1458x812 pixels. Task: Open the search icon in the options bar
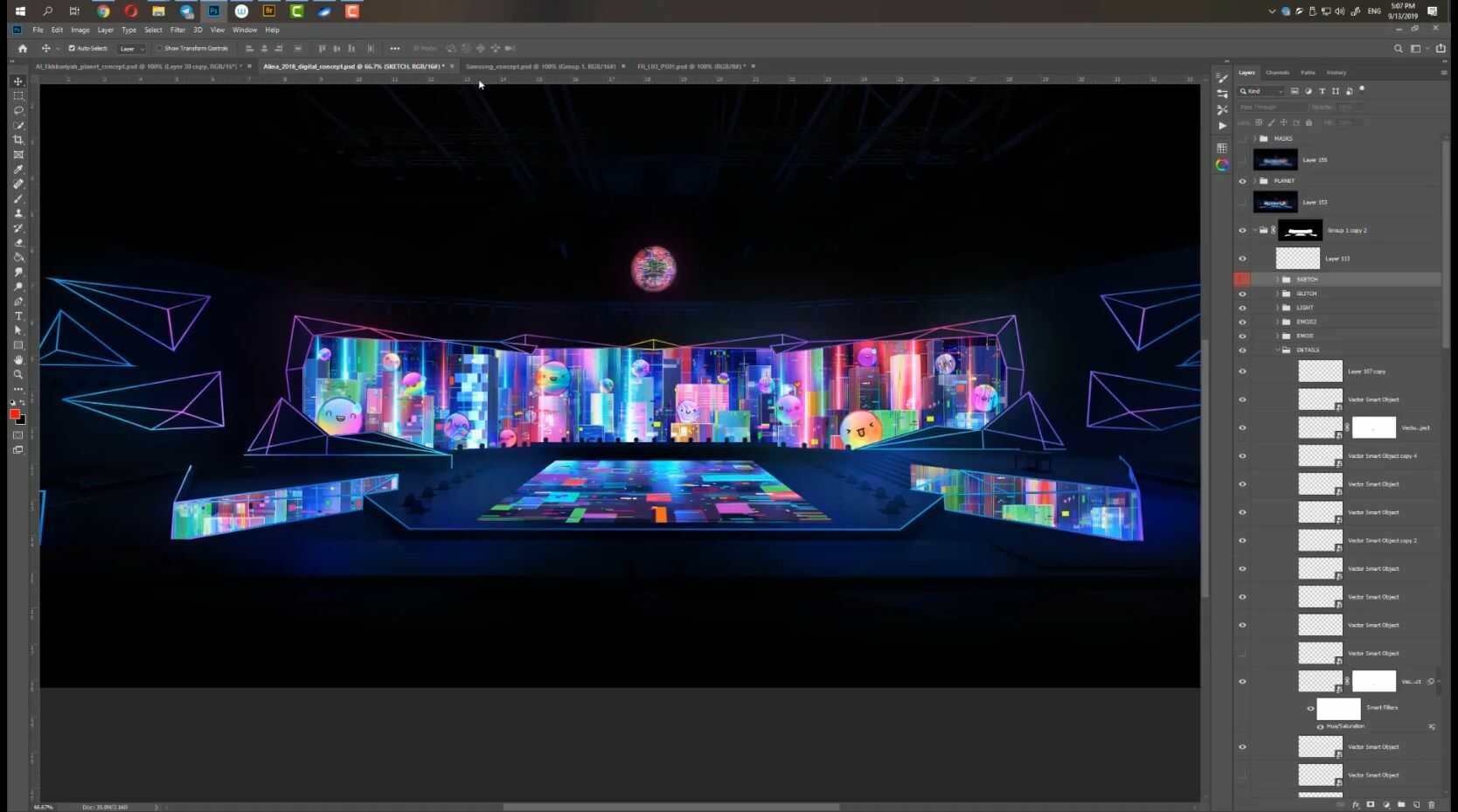pyautogui.click(x=1399, y=48)
